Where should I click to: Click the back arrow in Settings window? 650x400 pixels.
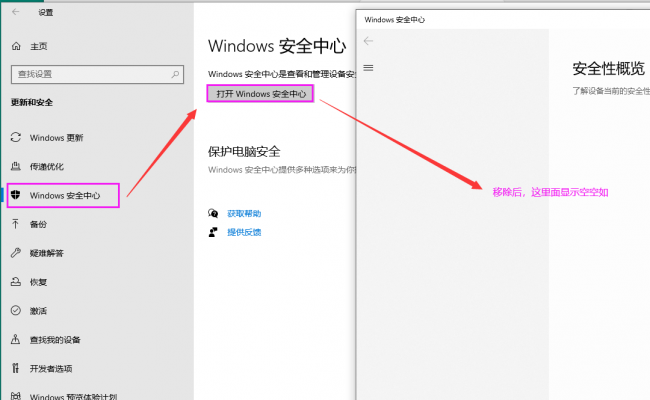point(16,12)
